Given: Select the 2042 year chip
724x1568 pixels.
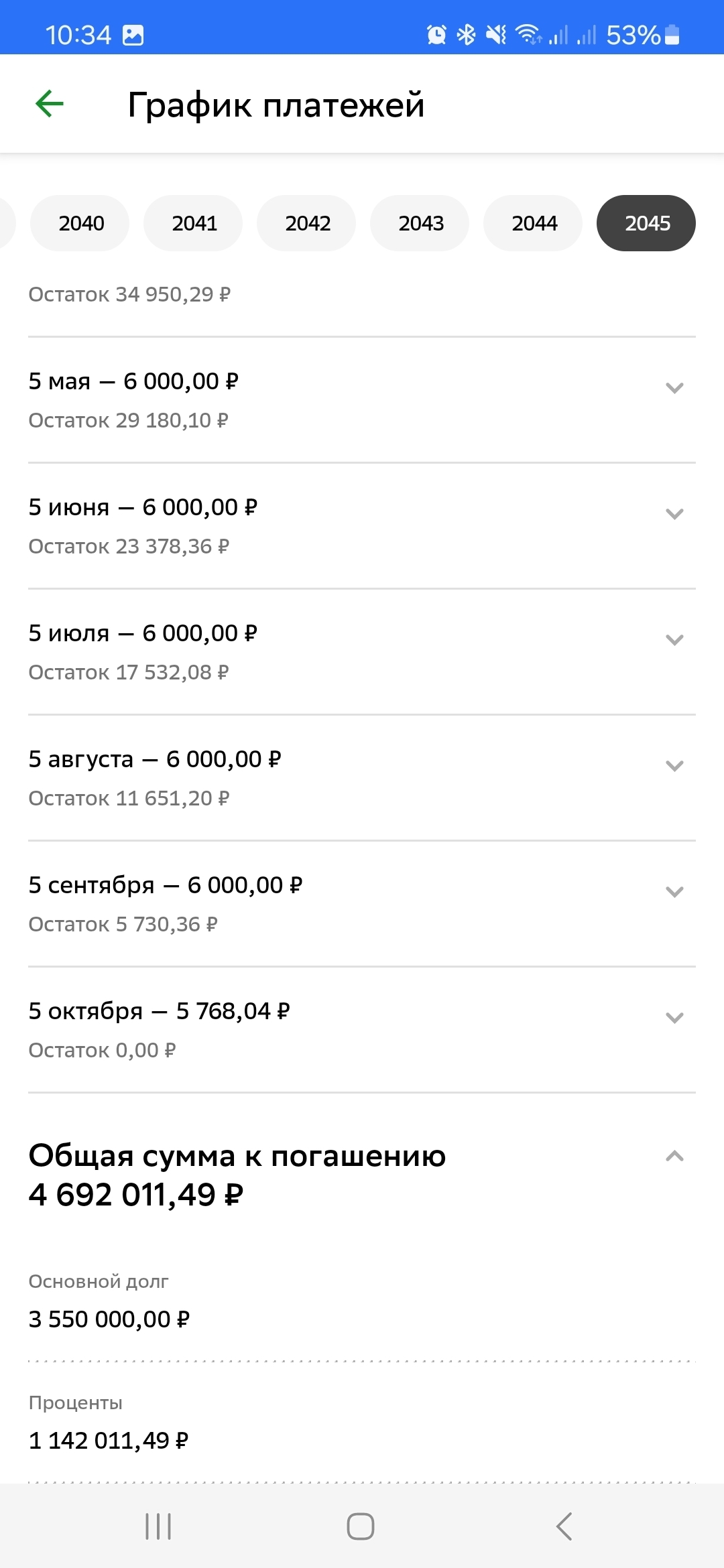Looking at the screenshot, I should [308, 223].
